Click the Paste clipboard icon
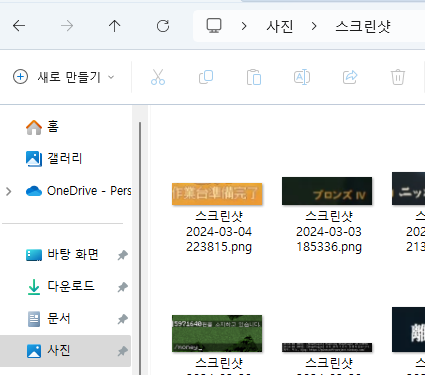 [254, 77]
